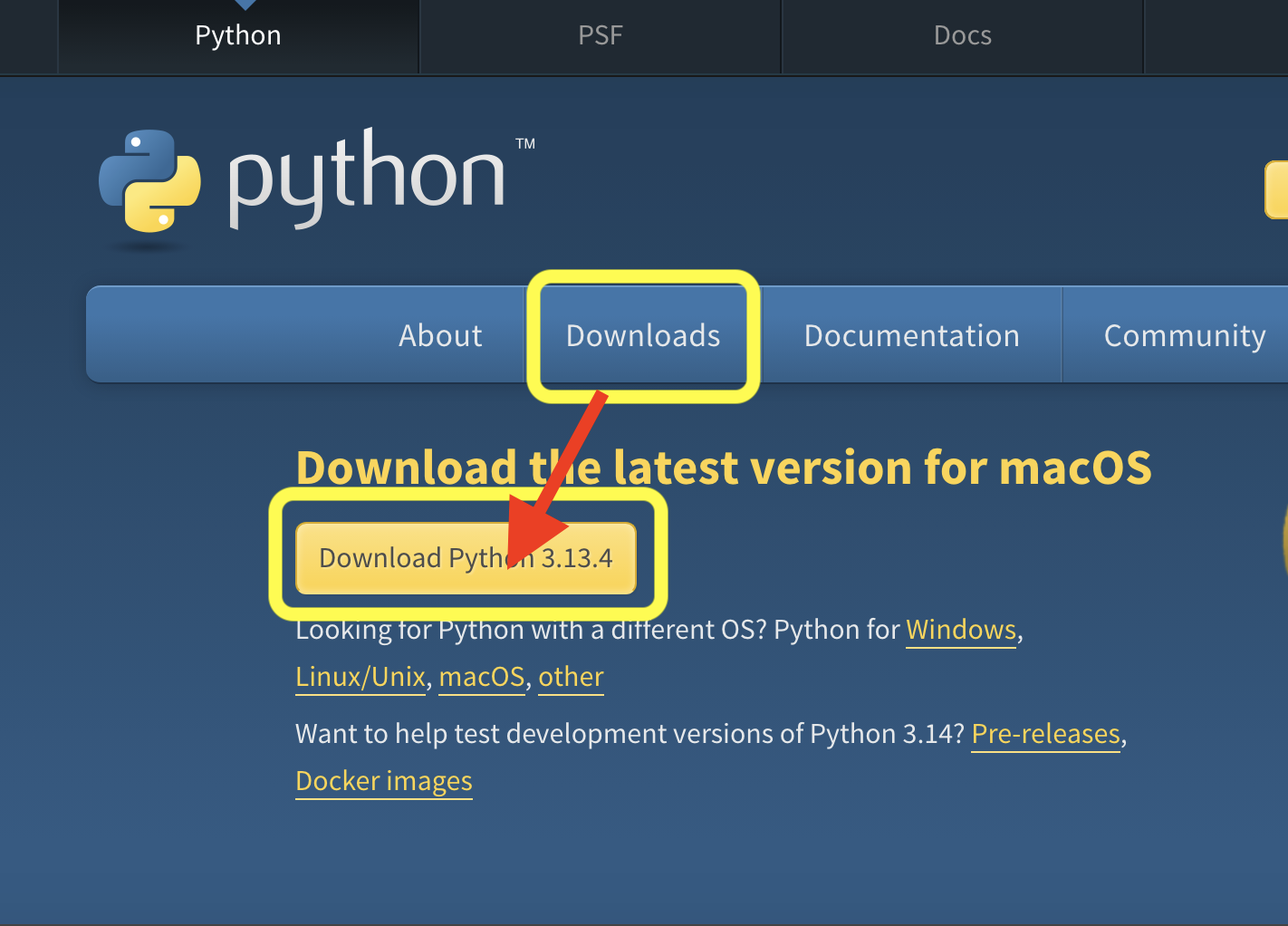Screen dimensions: 1288x926
Task: Open the About menu
Action: pyautogui.click(x=441, y=335)
